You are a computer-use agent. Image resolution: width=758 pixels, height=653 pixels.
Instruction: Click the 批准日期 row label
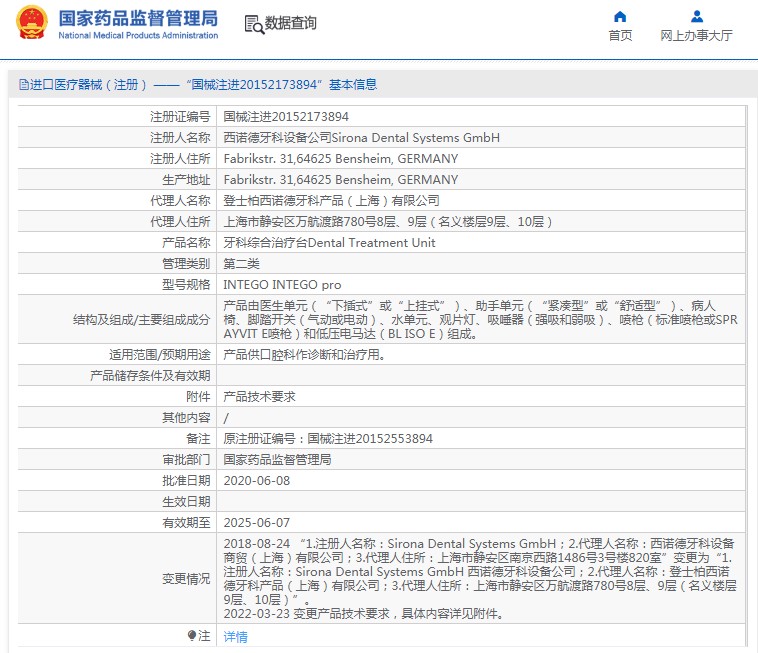click(x=186, y=481)
